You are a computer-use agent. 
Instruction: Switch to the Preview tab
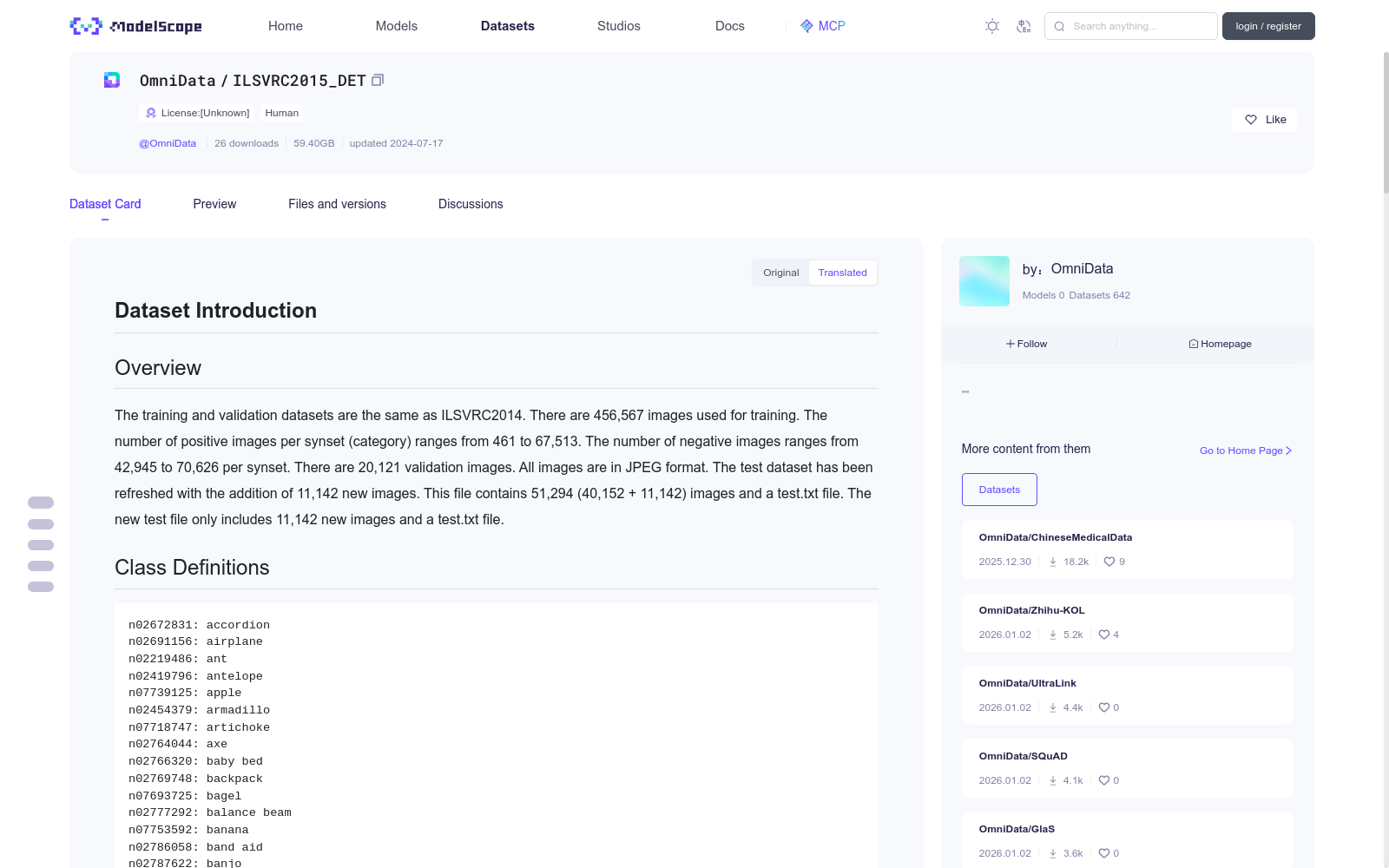(214, 204)
